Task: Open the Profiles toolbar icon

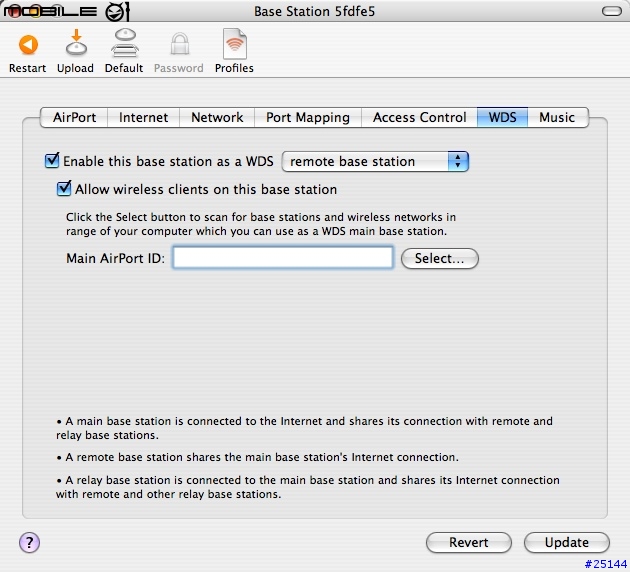Action: (x=235, y=44)
